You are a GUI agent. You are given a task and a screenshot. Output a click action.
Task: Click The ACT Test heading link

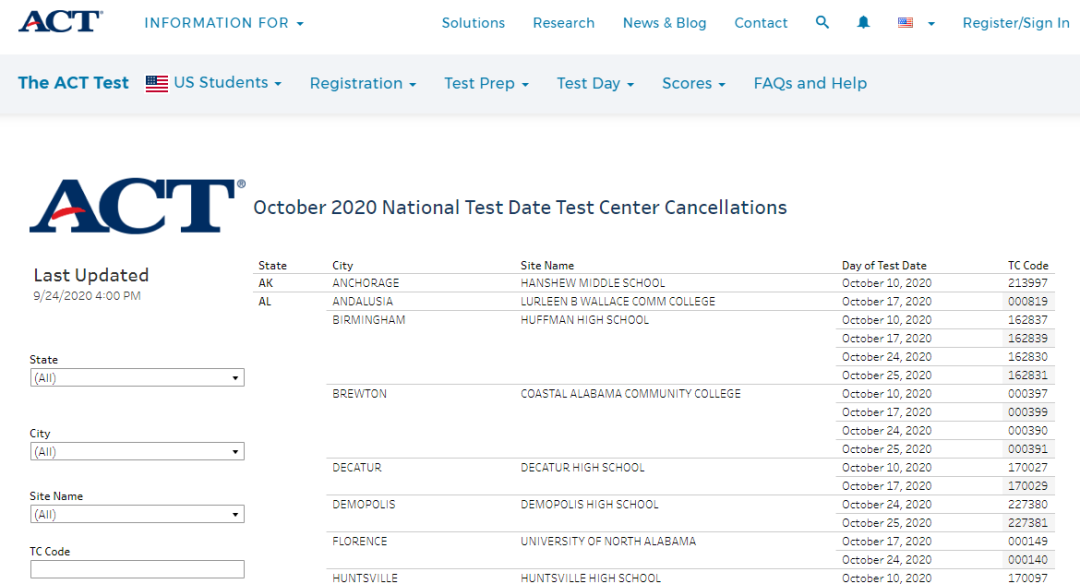(73, 83)
